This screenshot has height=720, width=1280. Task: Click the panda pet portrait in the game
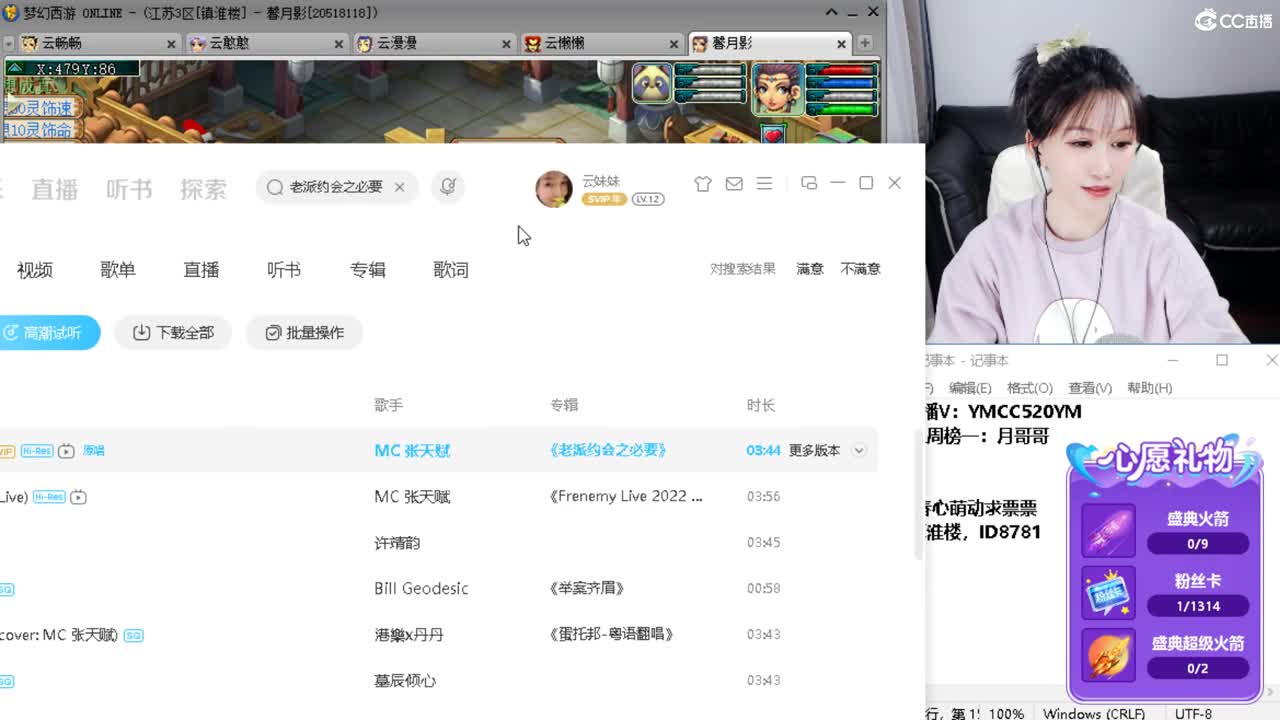pos(652,84)
